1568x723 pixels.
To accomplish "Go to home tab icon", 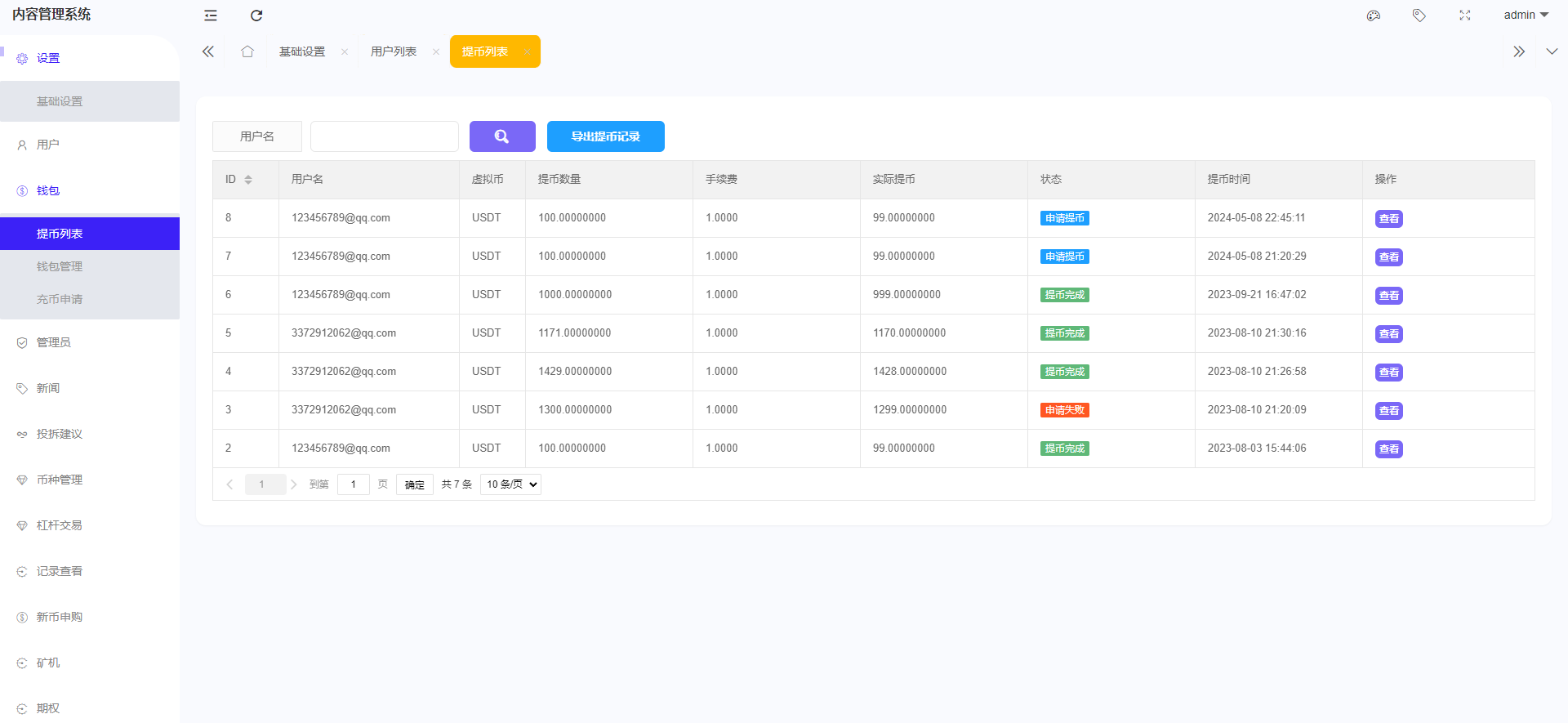I will click(247, 51).
